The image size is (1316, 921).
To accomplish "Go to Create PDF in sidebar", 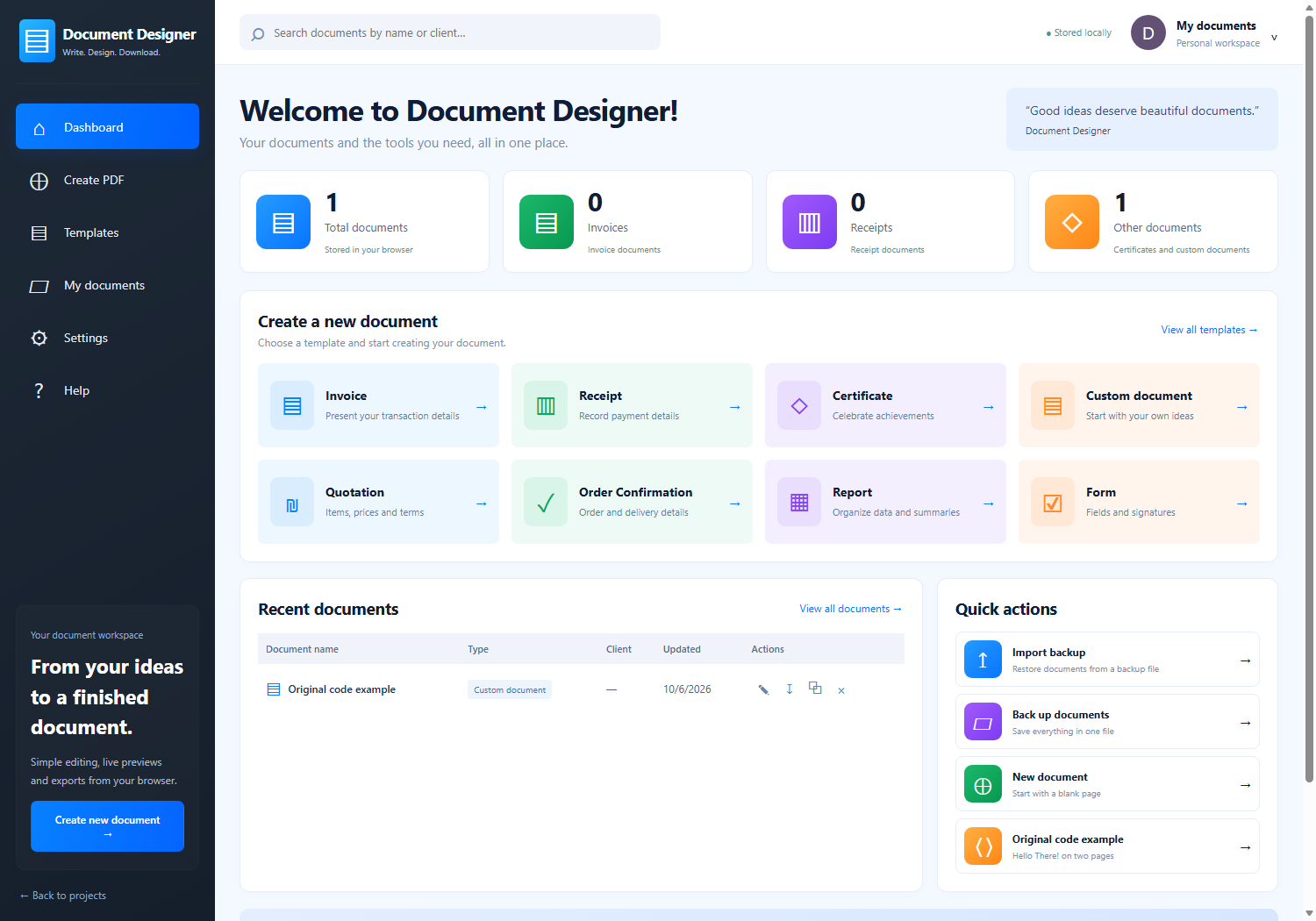I will (x=107, y=180).
